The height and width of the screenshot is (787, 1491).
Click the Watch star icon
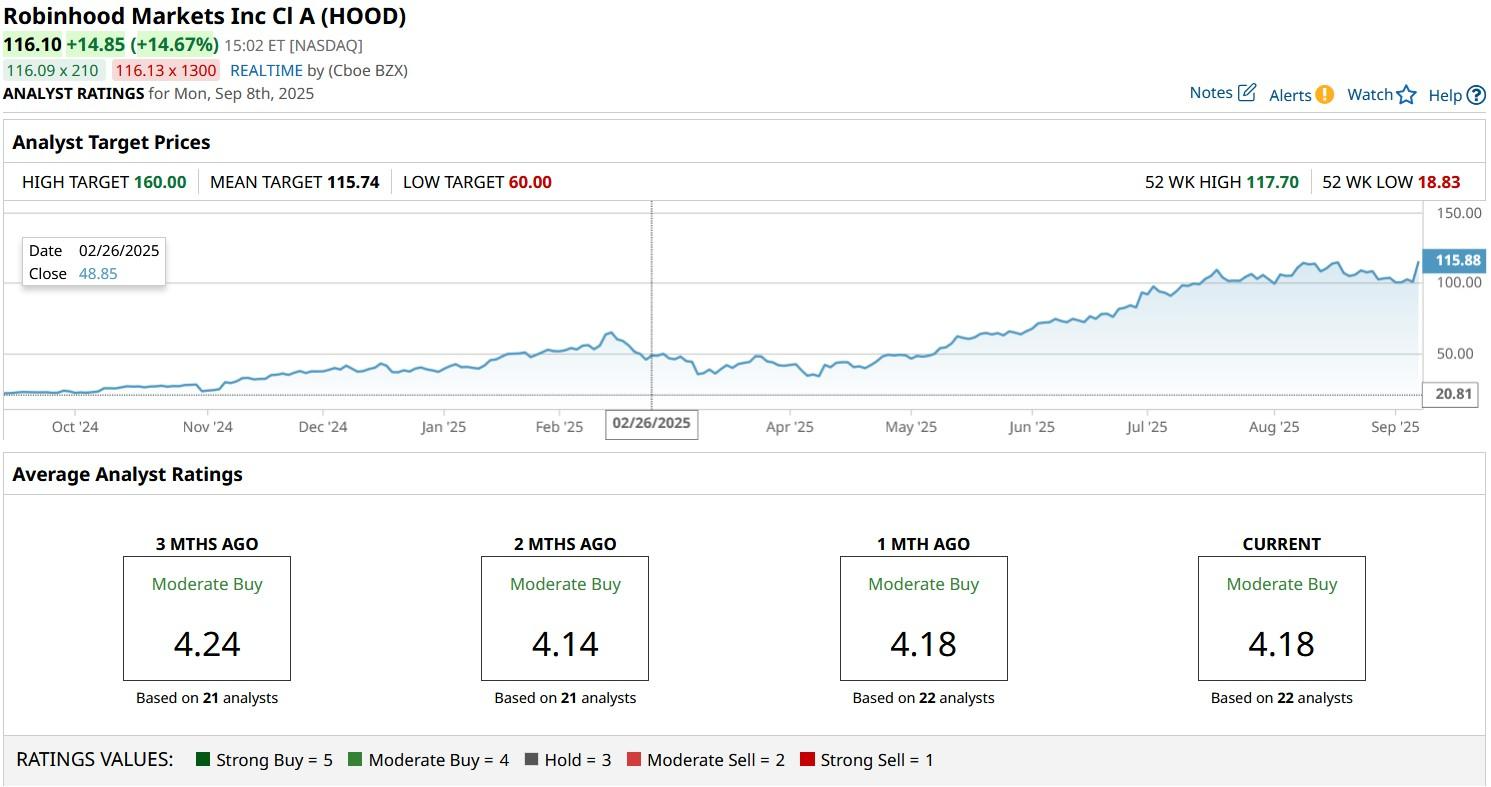pyautogui.click(x=1406, y=95)
